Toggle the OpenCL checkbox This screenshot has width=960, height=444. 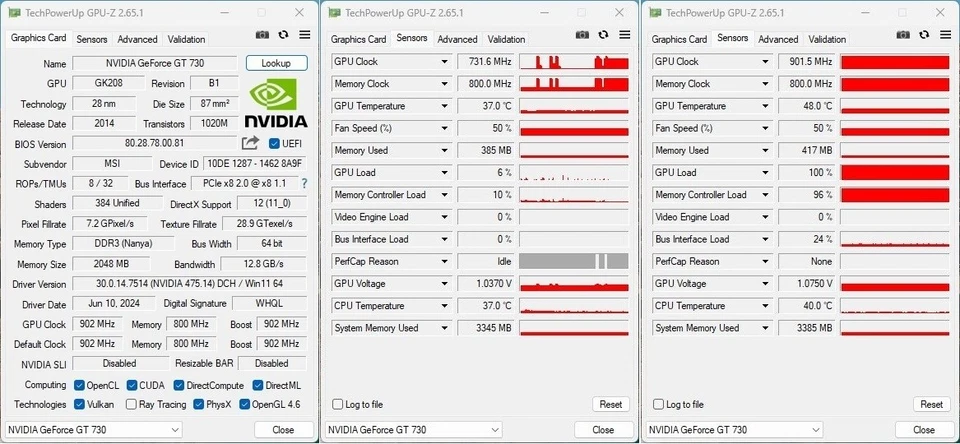[x=79, y=385]
